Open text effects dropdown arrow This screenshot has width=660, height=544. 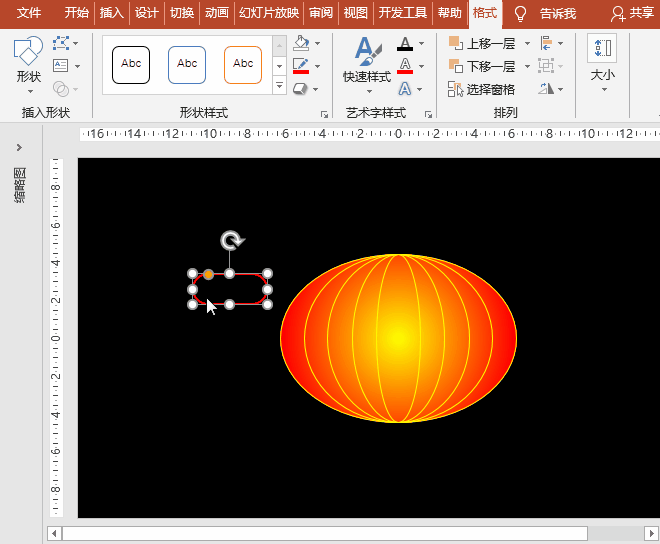point(420,89)
